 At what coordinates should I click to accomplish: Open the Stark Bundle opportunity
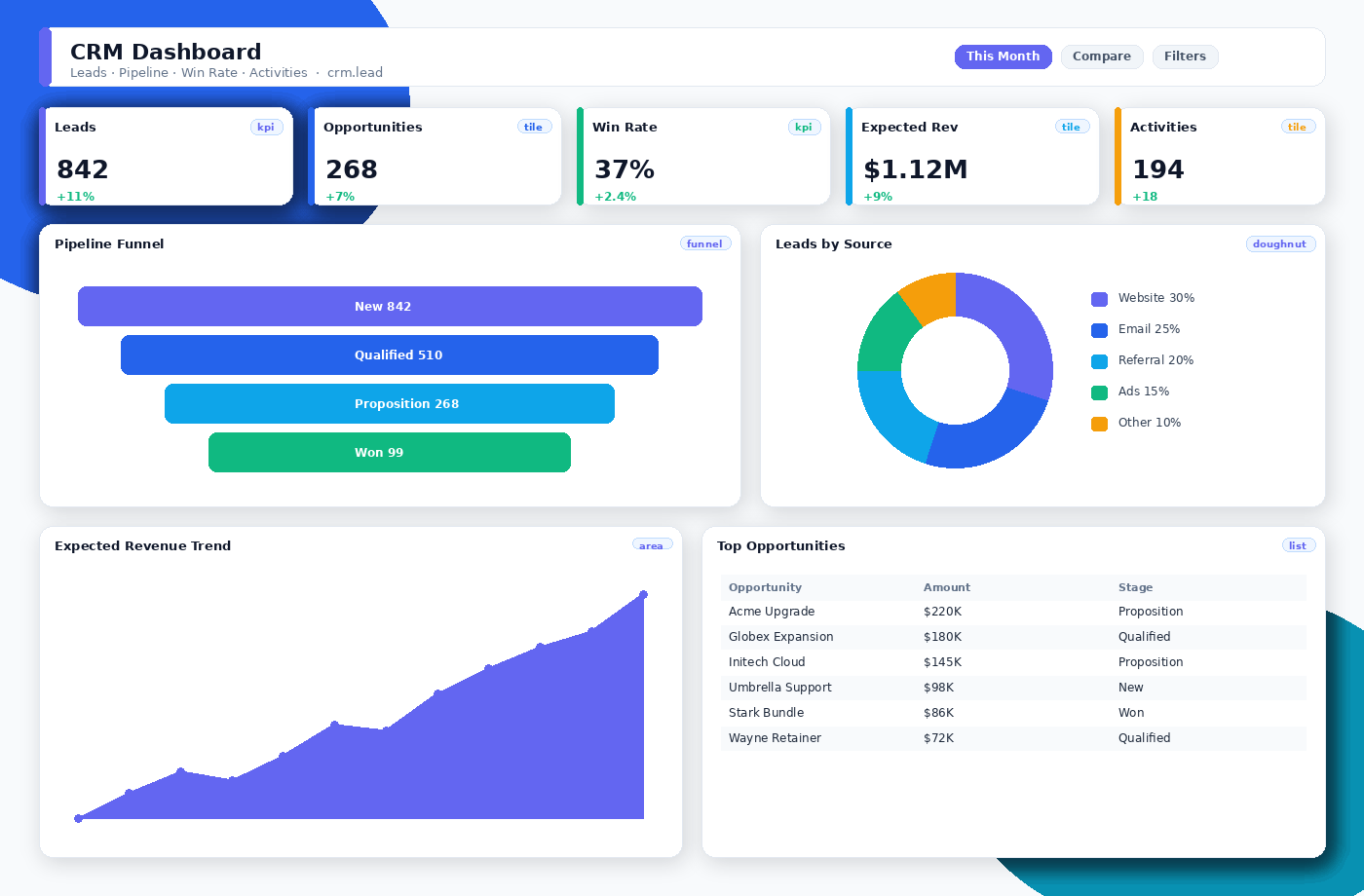1013,713
